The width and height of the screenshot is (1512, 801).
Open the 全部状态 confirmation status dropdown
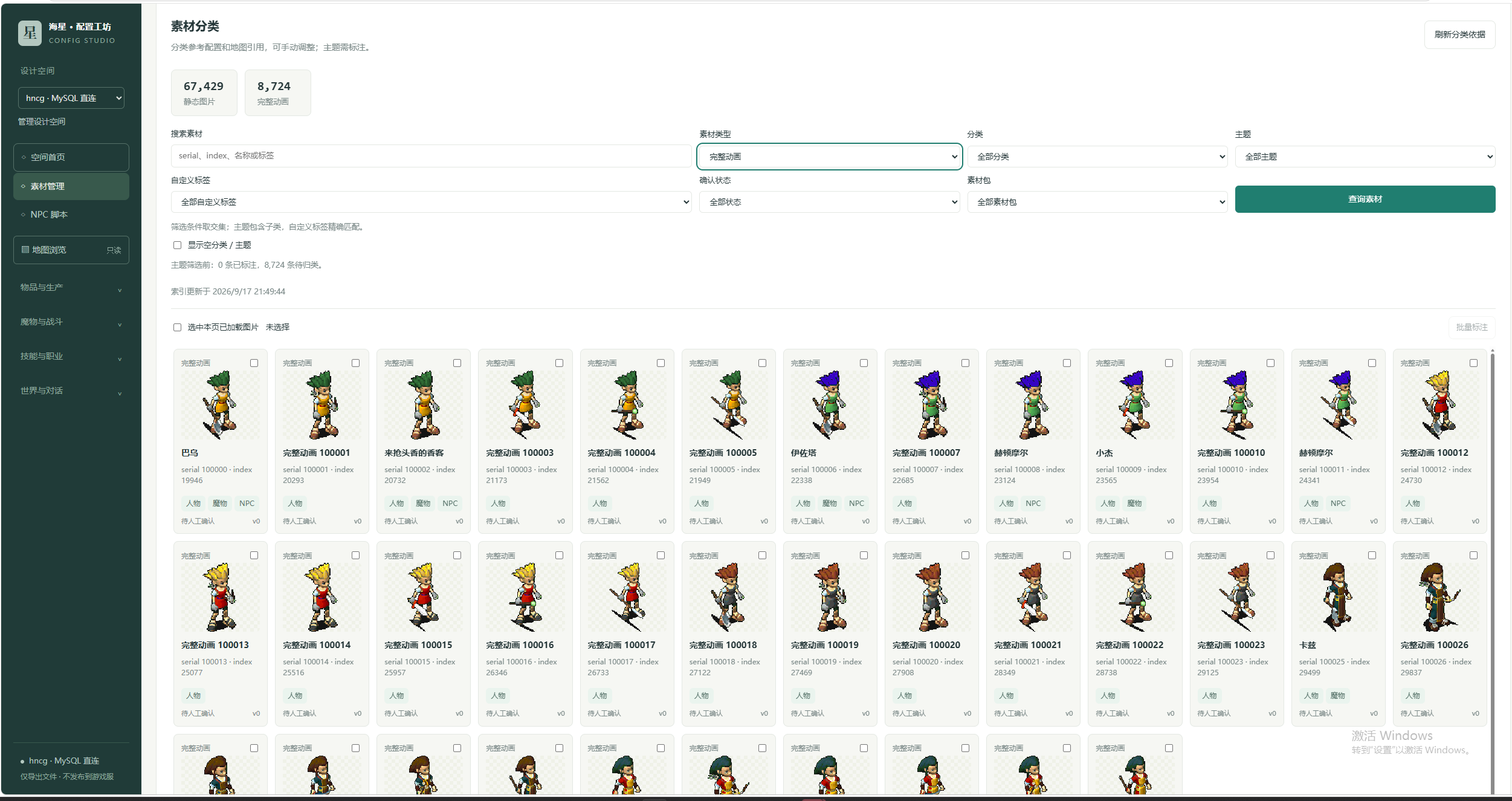point(830,202)
